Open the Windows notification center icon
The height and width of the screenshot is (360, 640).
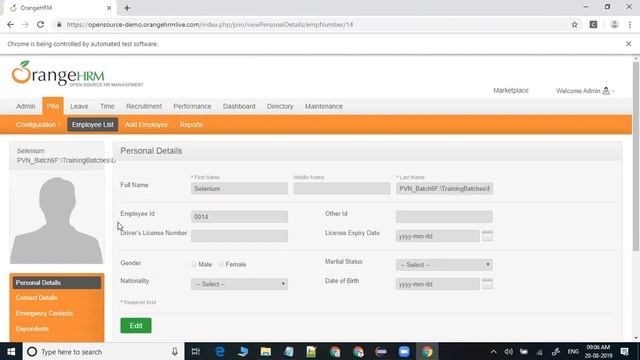(x=624, y=351)
